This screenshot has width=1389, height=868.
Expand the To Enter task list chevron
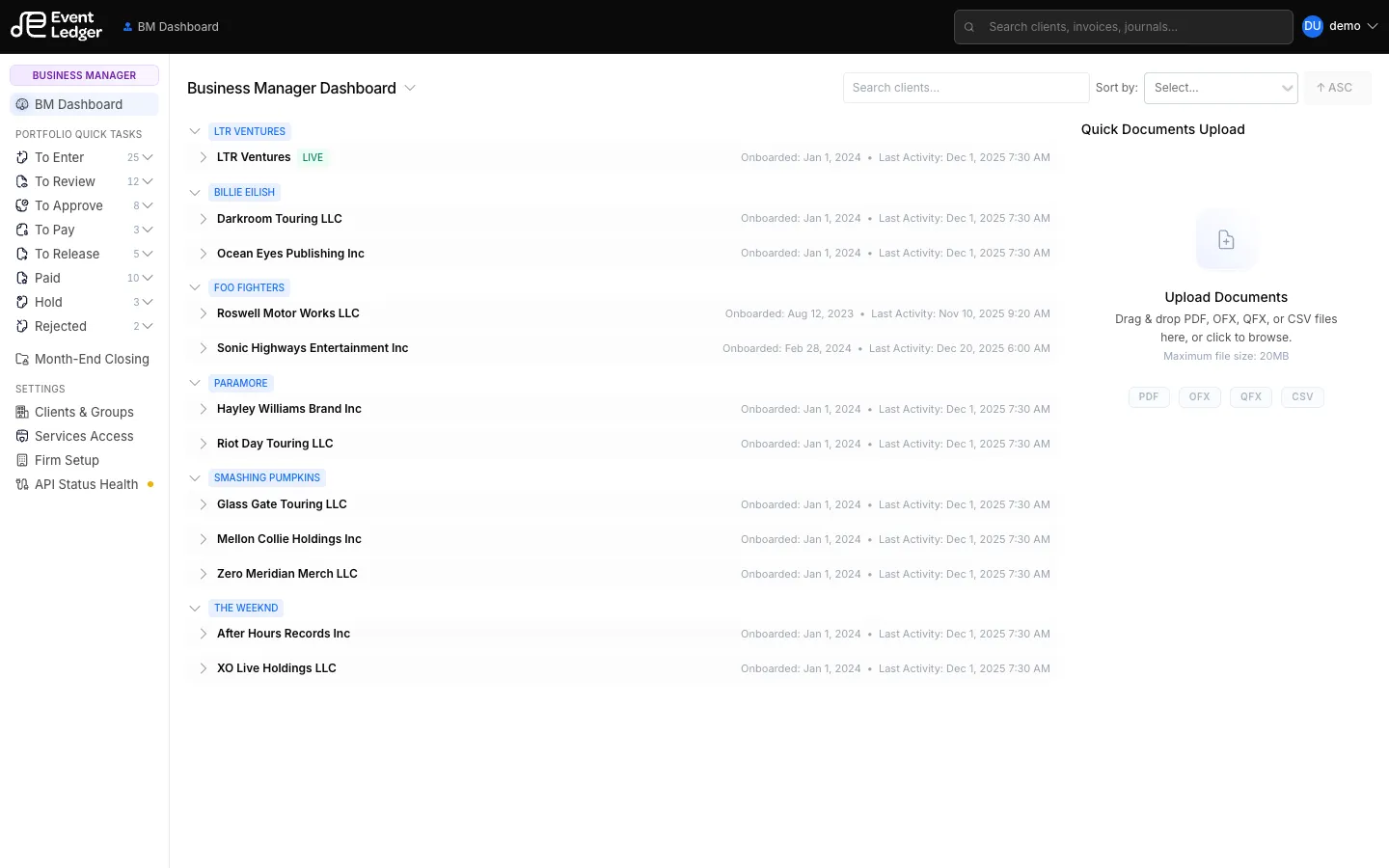coord(148,157)
